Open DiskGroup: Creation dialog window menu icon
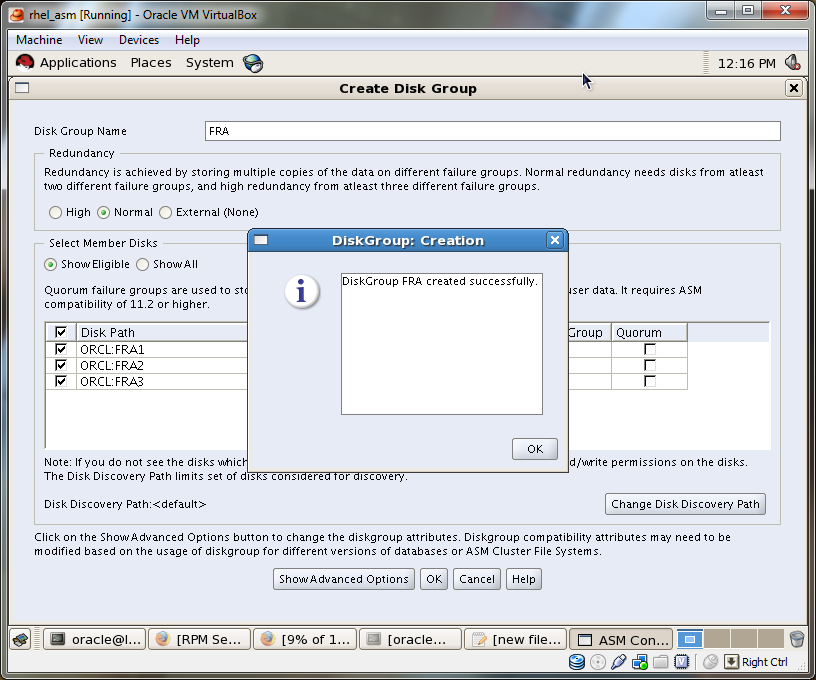This screenshot has width=816, height=680. point(261,240)
